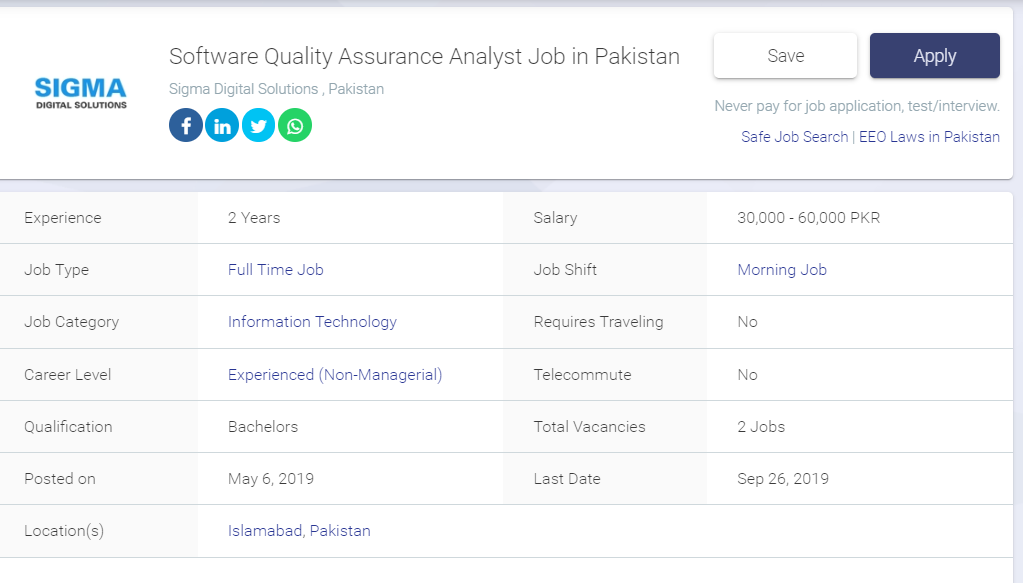Share job on LinkedIn
The height and width of the screenshot is (583, 1023).
(x=222, y=125)
